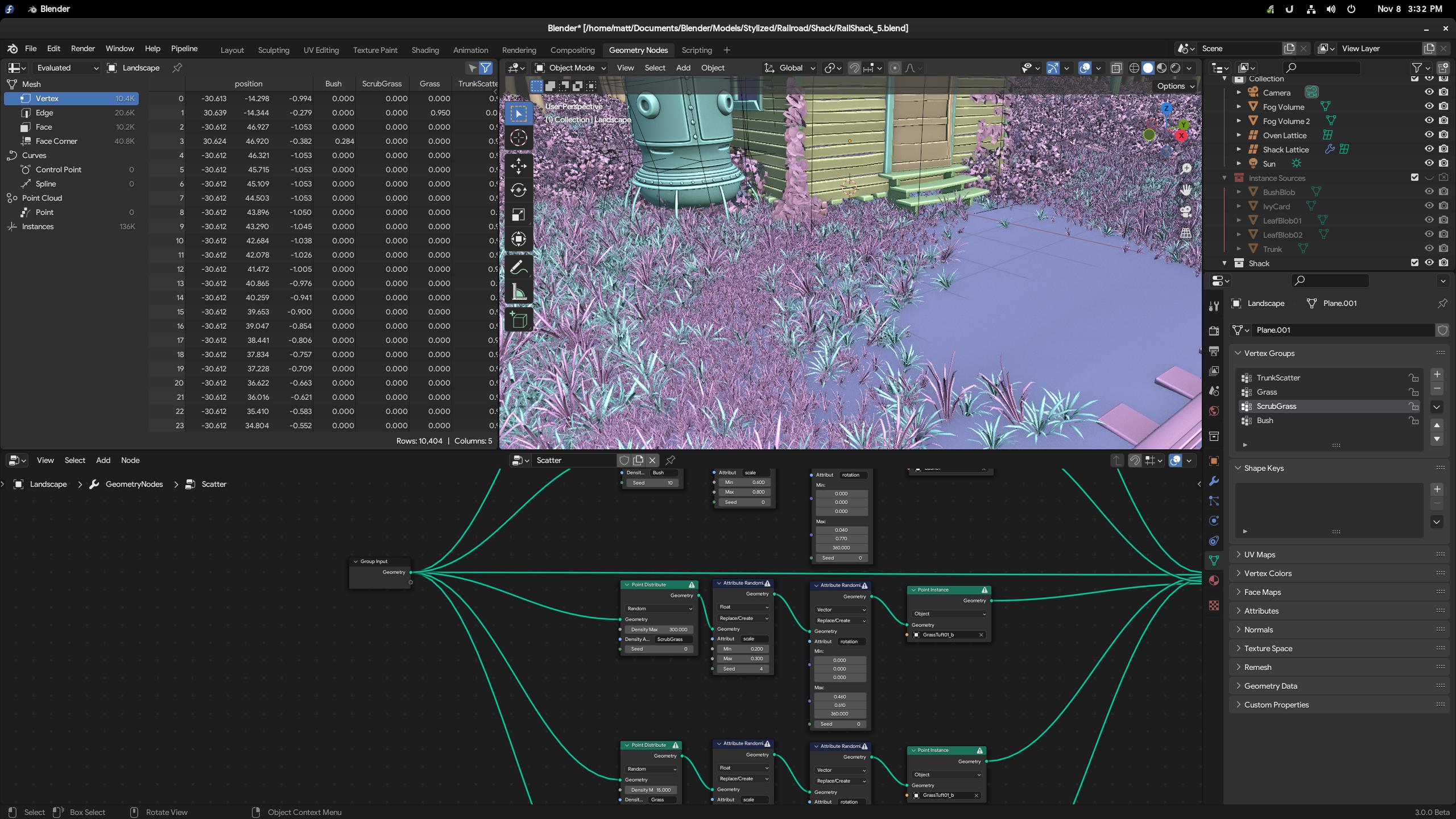Open the File menu
1456x819 pixels.
click(31, 48)
